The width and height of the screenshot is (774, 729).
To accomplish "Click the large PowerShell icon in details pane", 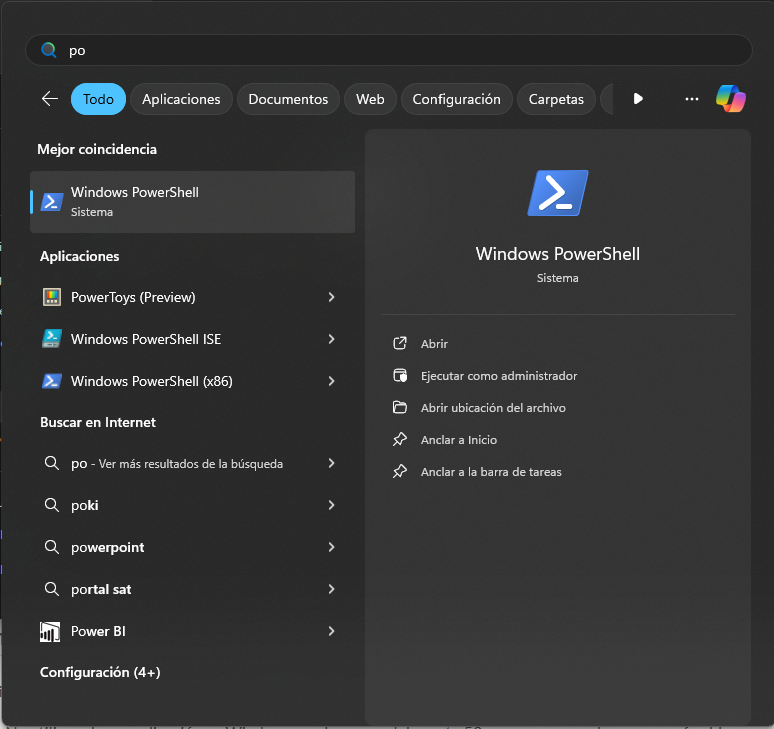I will coord(558,193).
